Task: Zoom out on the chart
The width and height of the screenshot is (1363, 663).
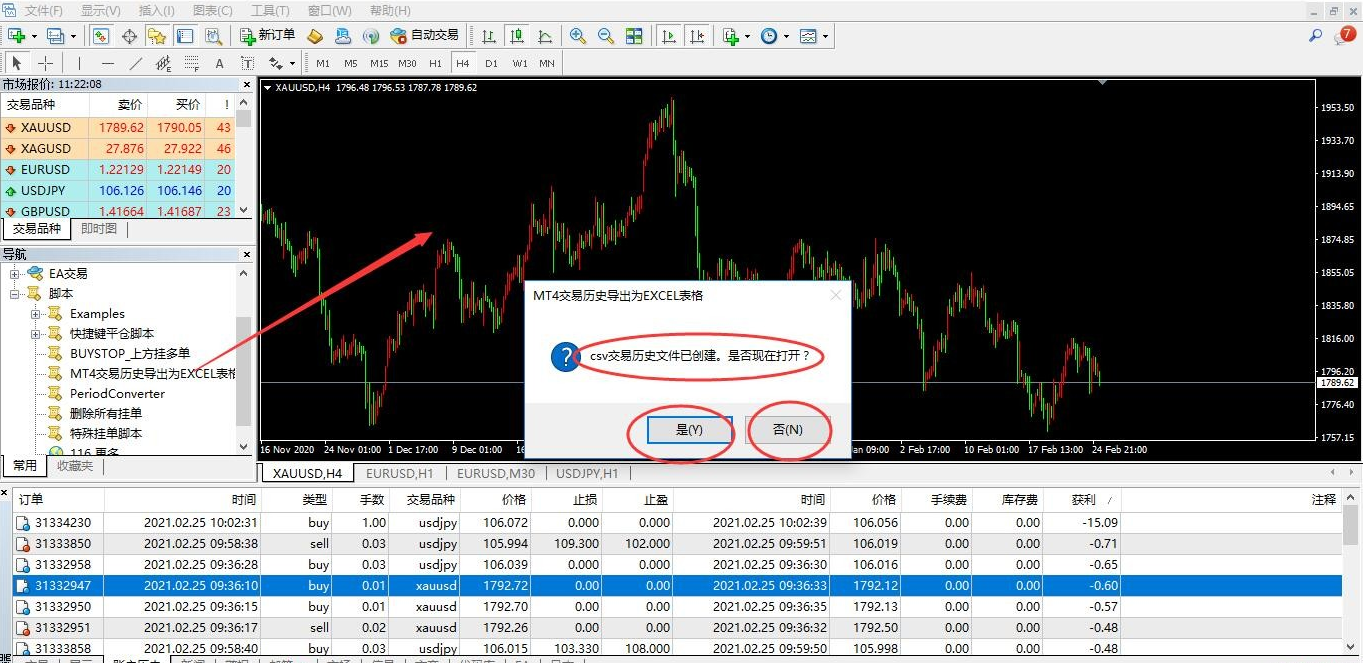Action: click(x=605, y=36)
